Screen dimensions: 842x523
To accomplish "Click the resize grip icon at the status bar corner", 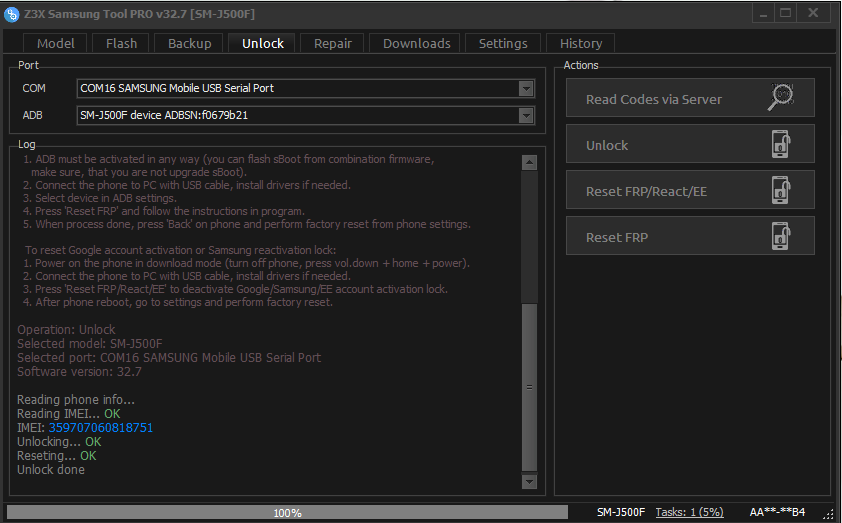I will pos(829,514).
